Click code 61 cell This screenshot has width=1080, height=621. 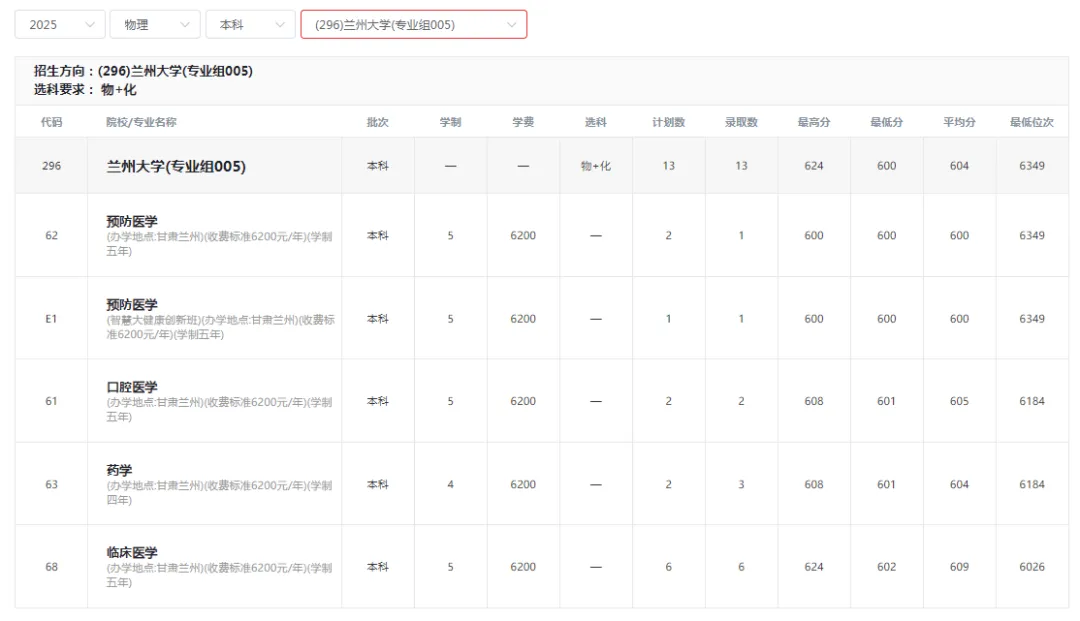(x=52, y=401)
